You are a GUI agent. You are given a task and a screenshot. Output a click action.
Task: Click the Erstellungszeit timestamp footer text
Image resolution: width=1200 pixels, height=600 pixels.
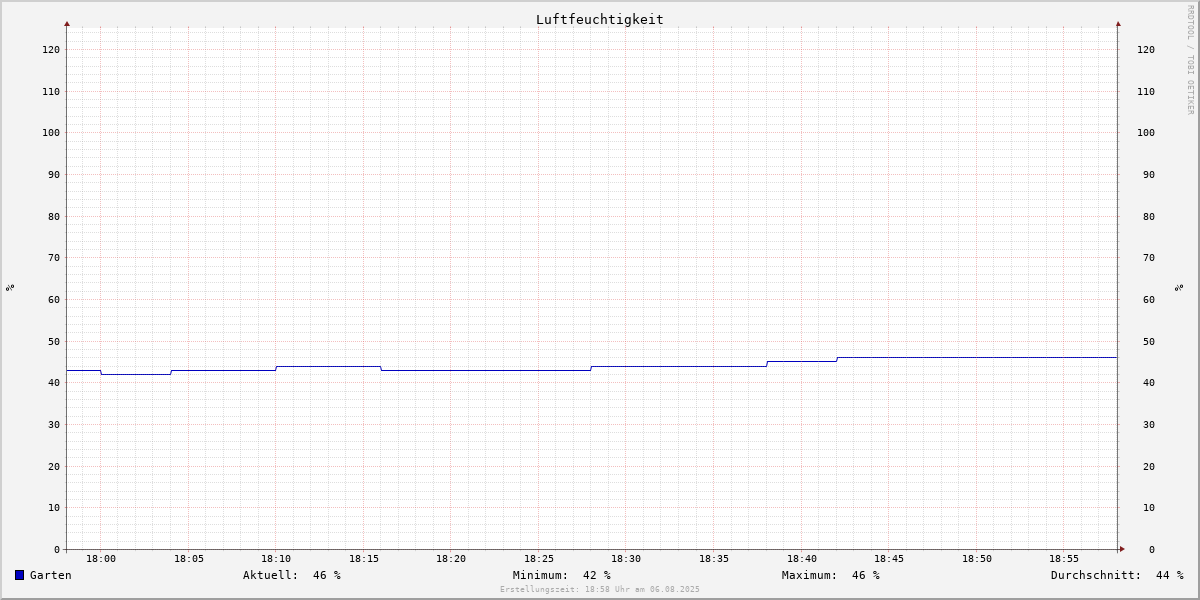click(600, 590)
